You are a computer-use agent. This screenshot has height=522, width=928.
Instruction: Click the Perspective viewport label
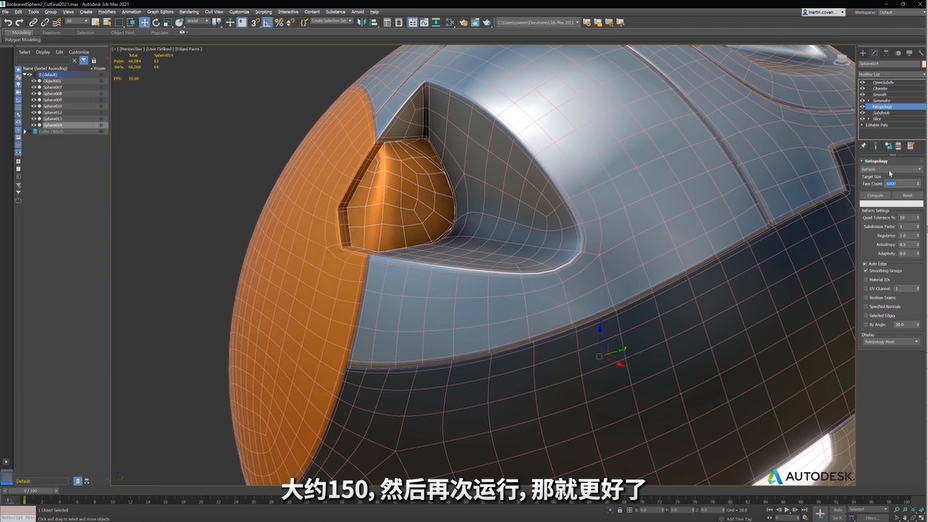[x=131, y=49]
